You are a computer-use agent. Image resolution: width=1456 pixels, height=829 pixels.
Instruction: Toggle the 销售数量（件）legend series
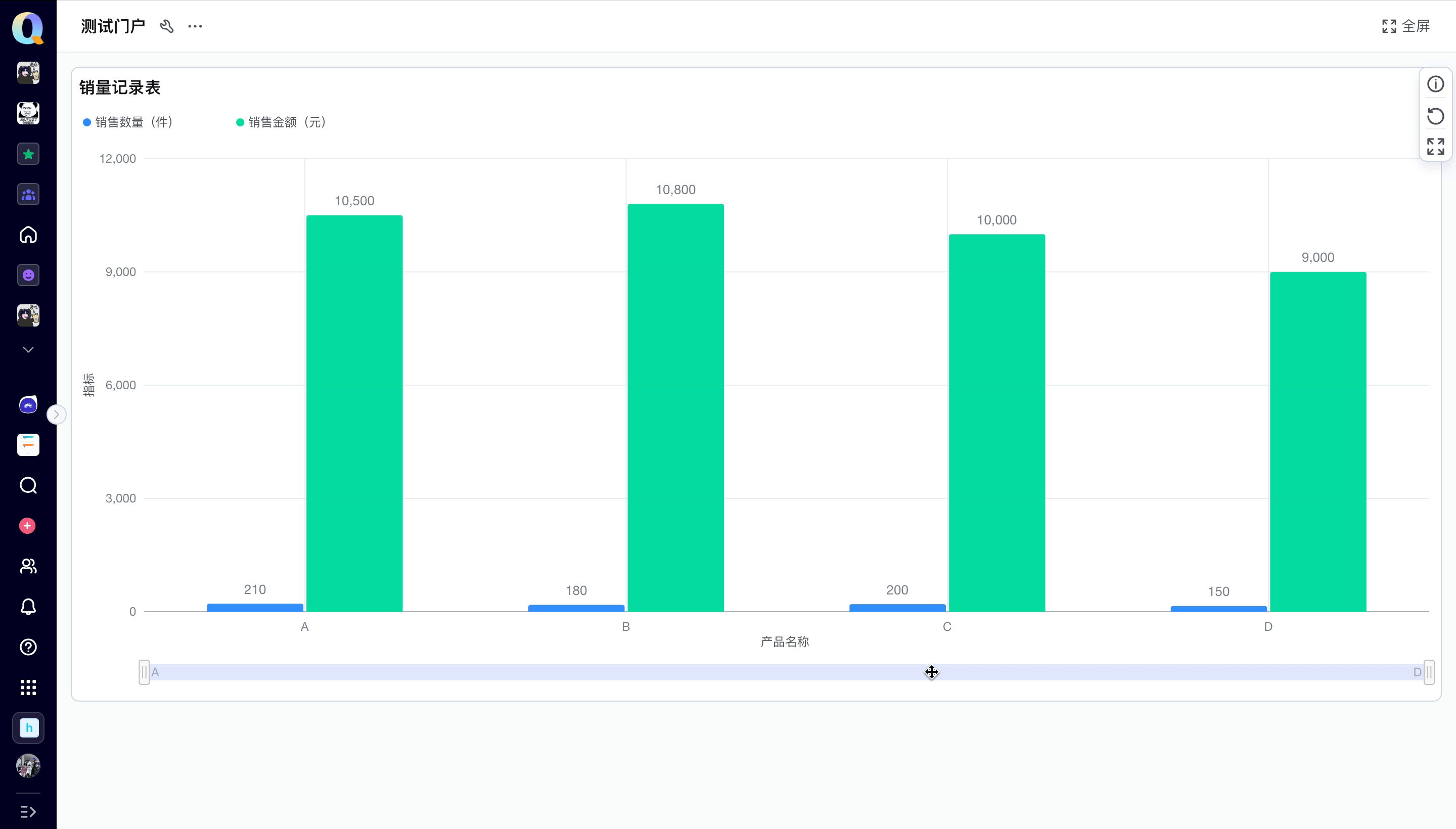pos(128,122)
